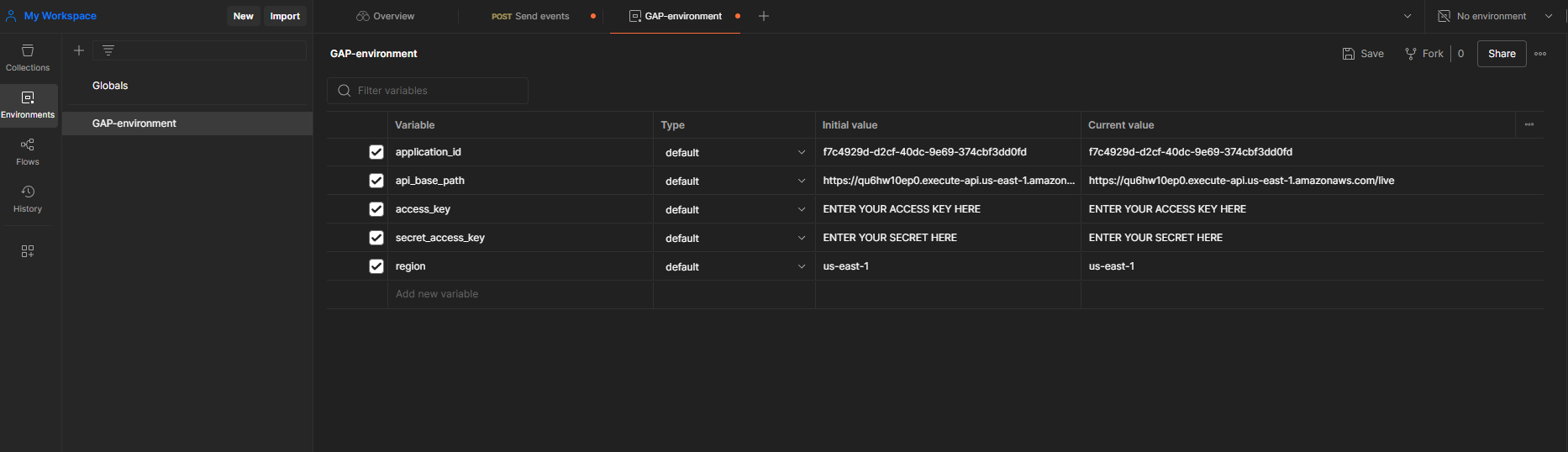Uncheck the region variable checkbox
The image size is (1568, 452).
(376, 266)
